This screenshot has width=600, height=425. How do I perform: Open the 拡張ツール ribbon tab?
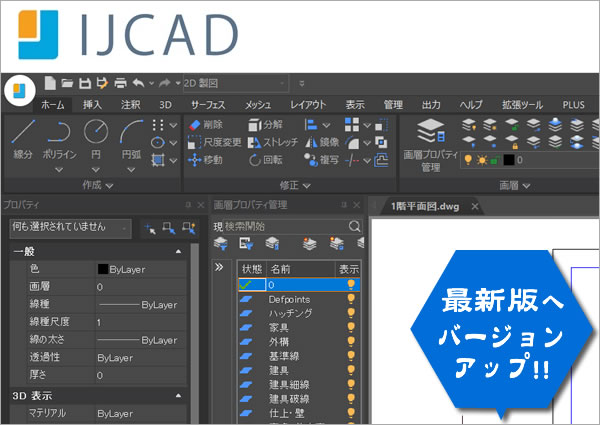(x=522, y=104)
